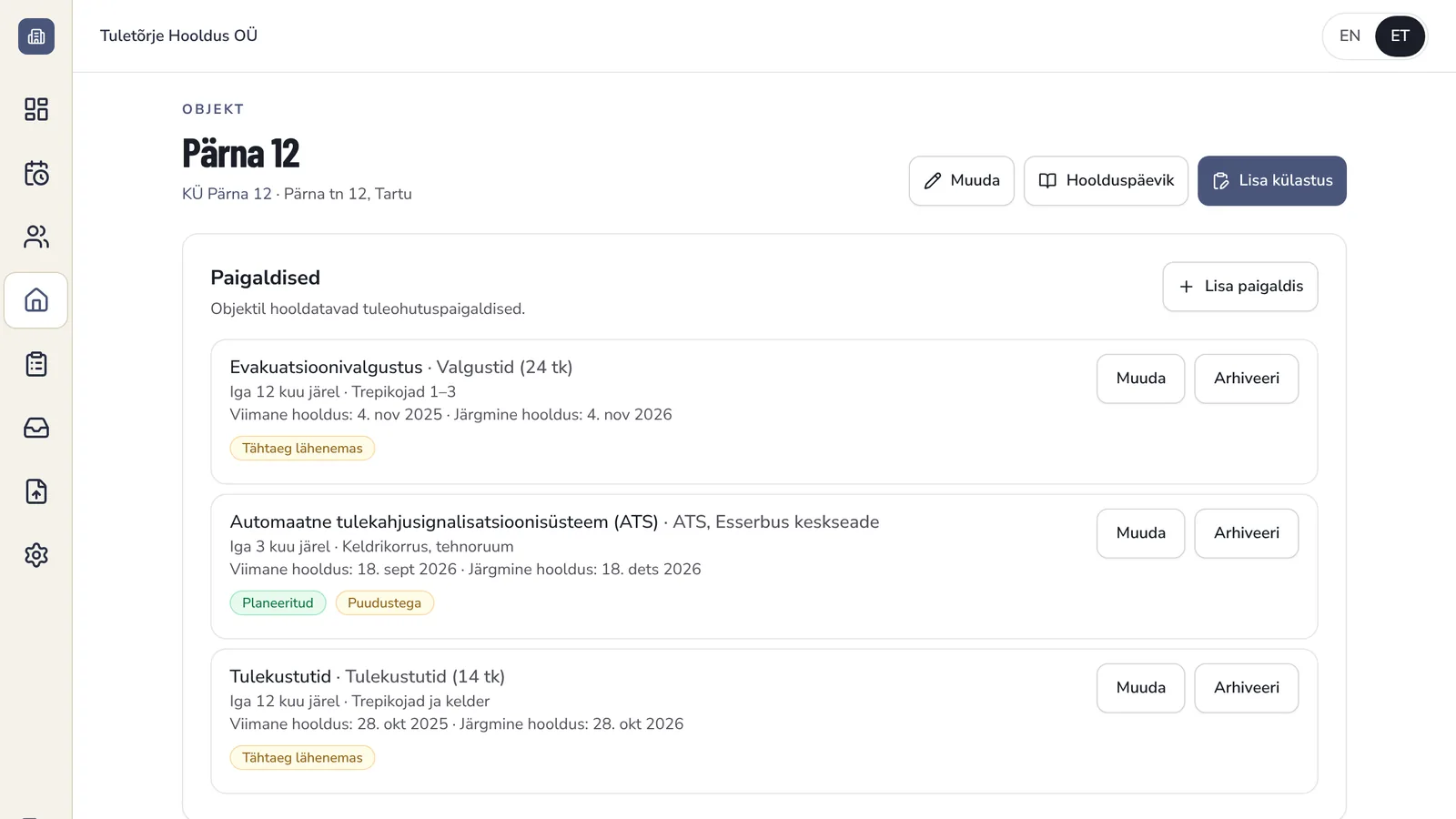Click the address text KÜ Pärna 12
The height and width of the screenshot is (819, 1456).
point(227,194)
